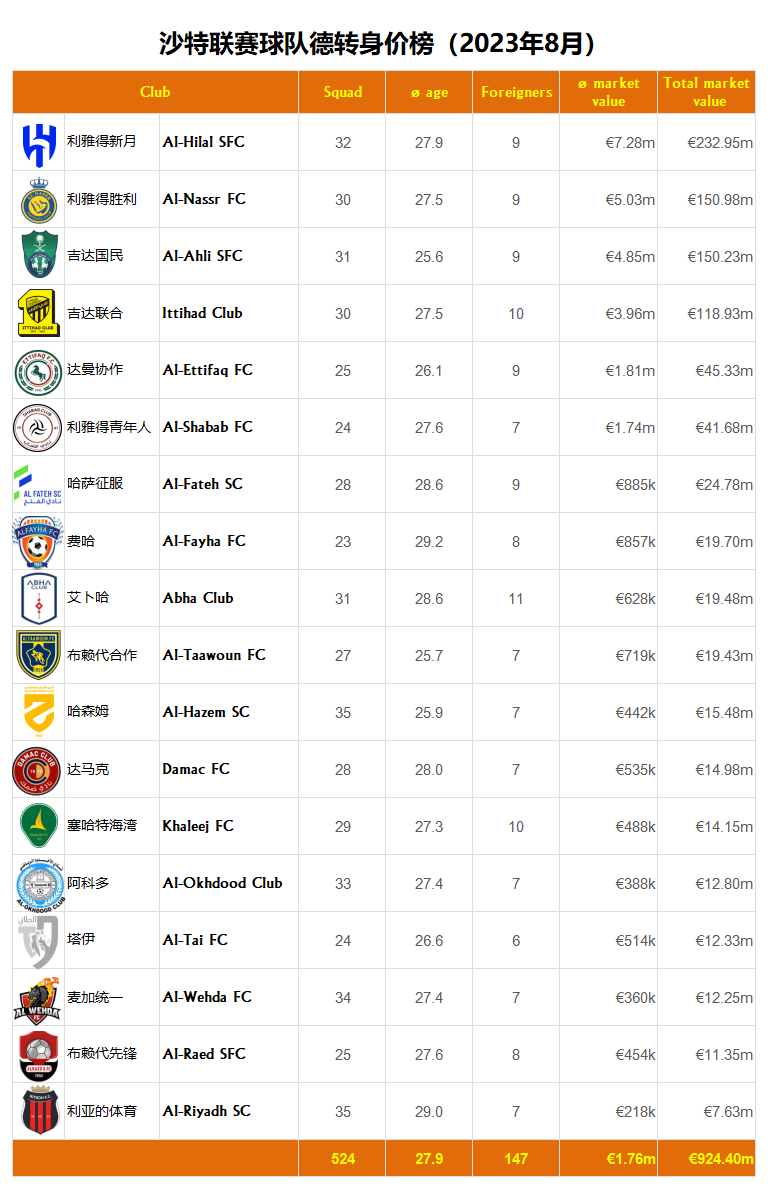Click the Al-Shabab FC club logo

coord(39,428)
